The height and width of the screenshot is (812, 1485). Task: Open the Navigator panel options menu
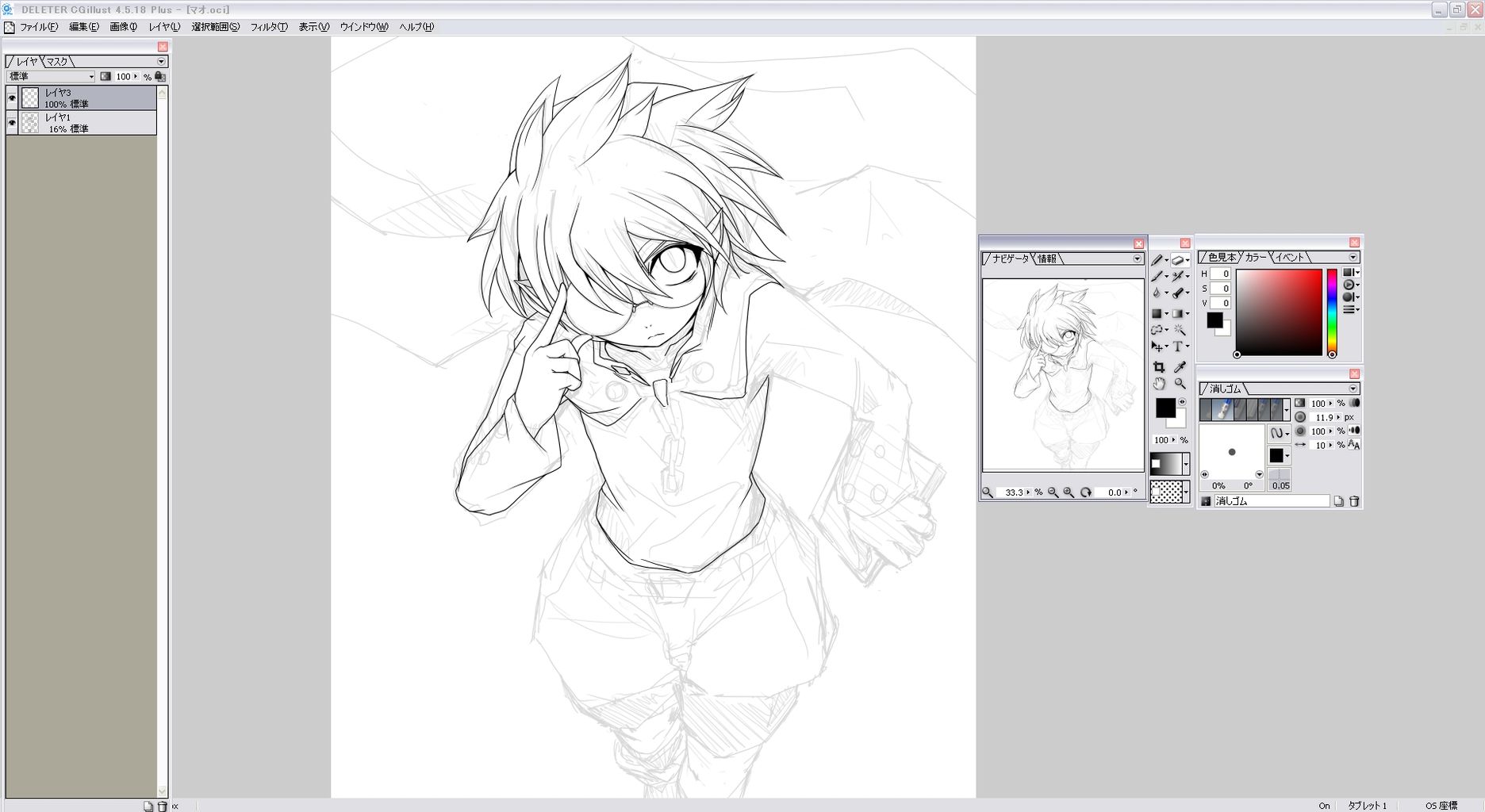point(1137,259)
